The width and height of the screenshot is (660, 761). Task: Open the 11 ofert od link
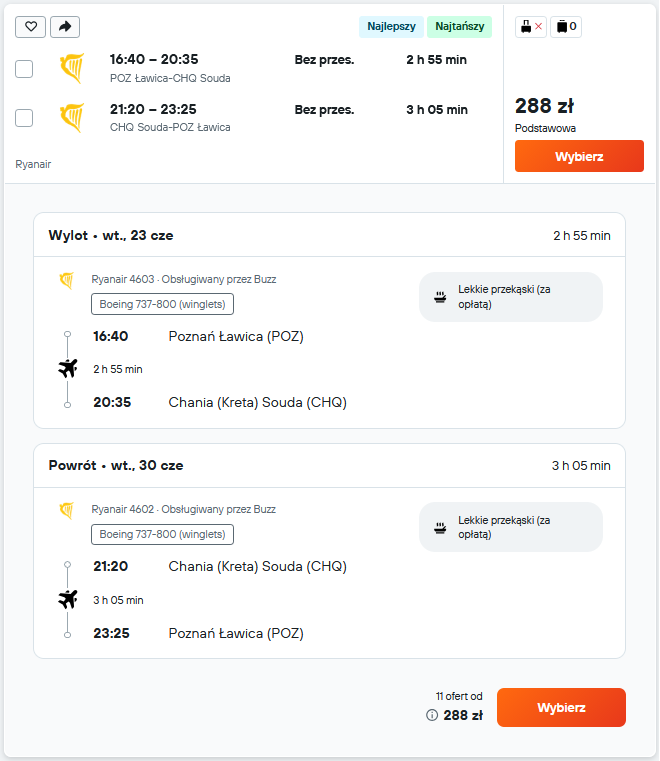[459, 696]
